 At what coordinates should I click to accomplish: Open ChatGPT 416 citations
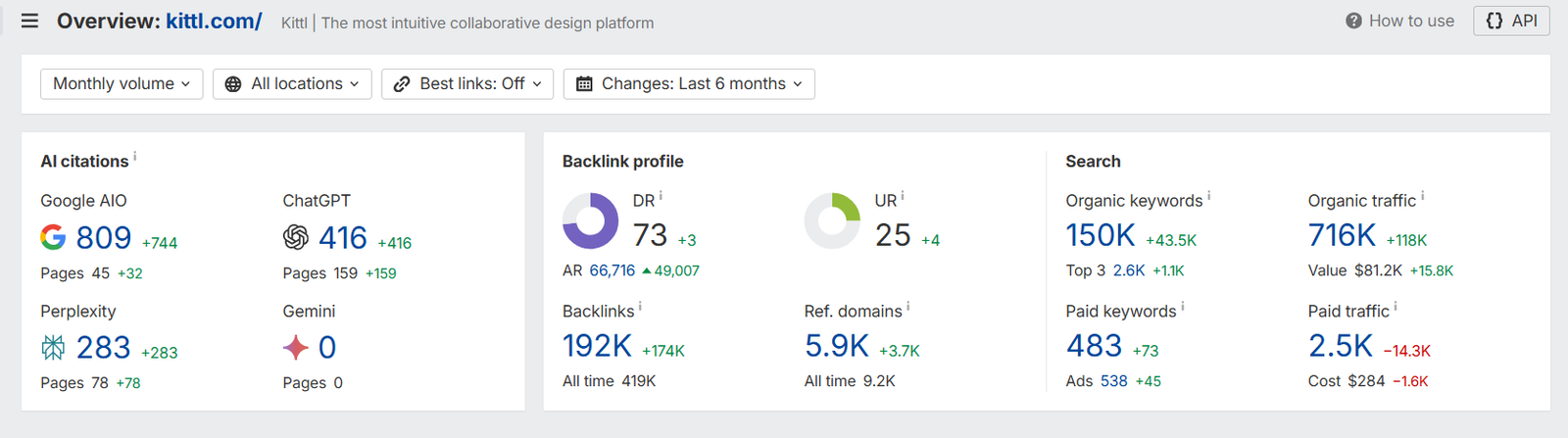(343, 237)
